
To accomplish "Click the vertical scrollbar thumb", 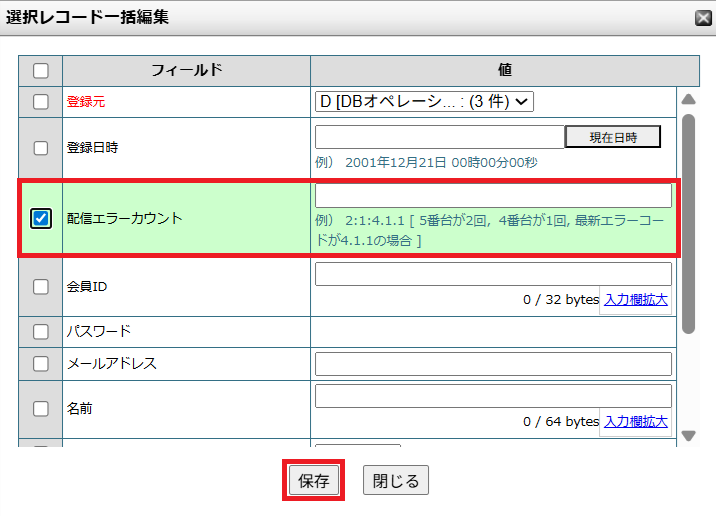I will point(688,222).
